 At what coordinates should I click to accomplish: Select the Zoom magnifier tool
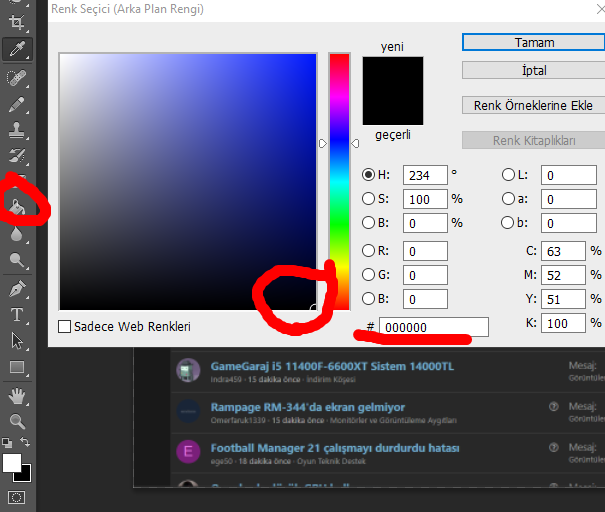17,422
